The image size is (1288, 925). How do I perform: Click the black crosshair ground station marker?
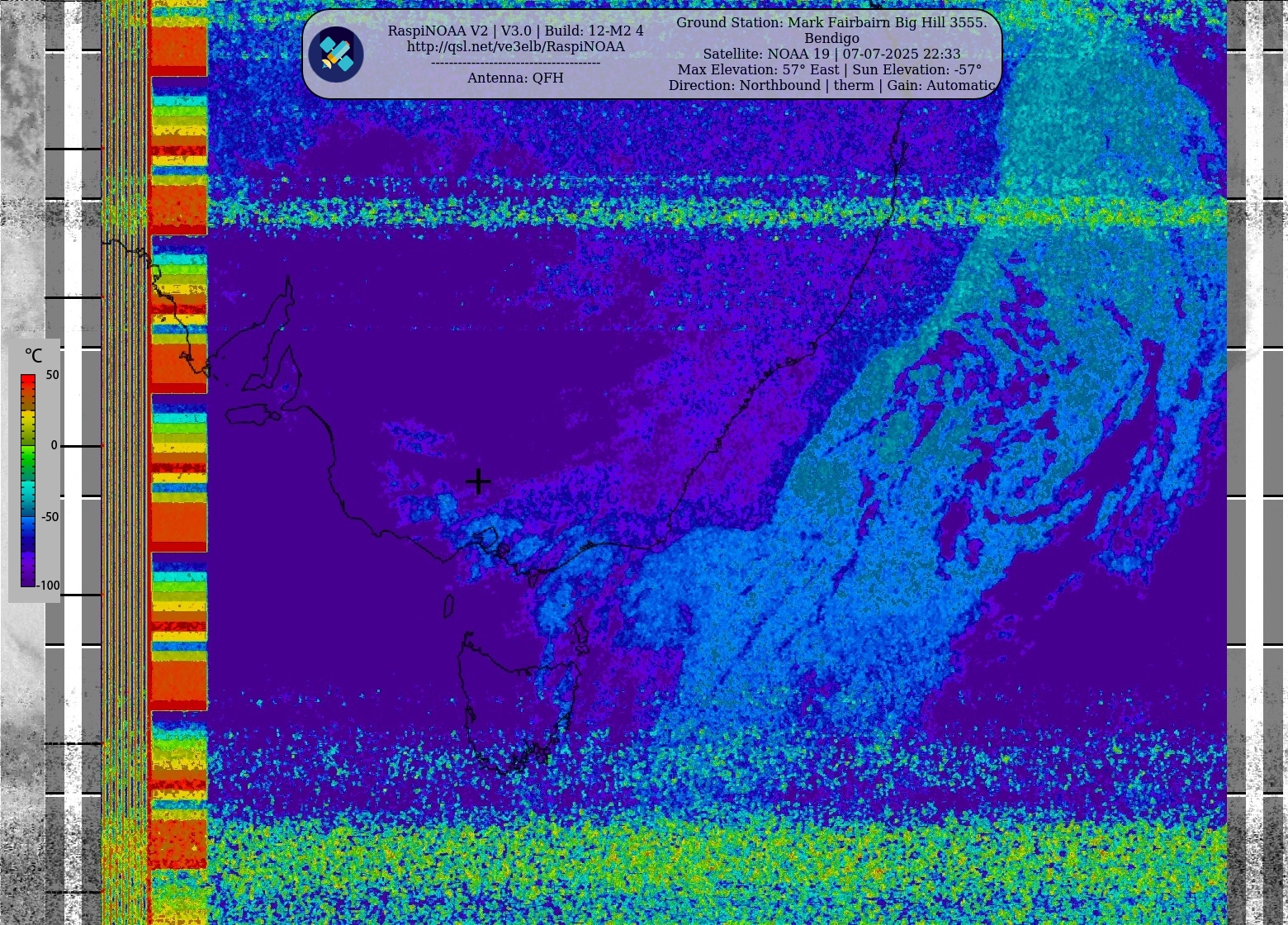point(478,481)
